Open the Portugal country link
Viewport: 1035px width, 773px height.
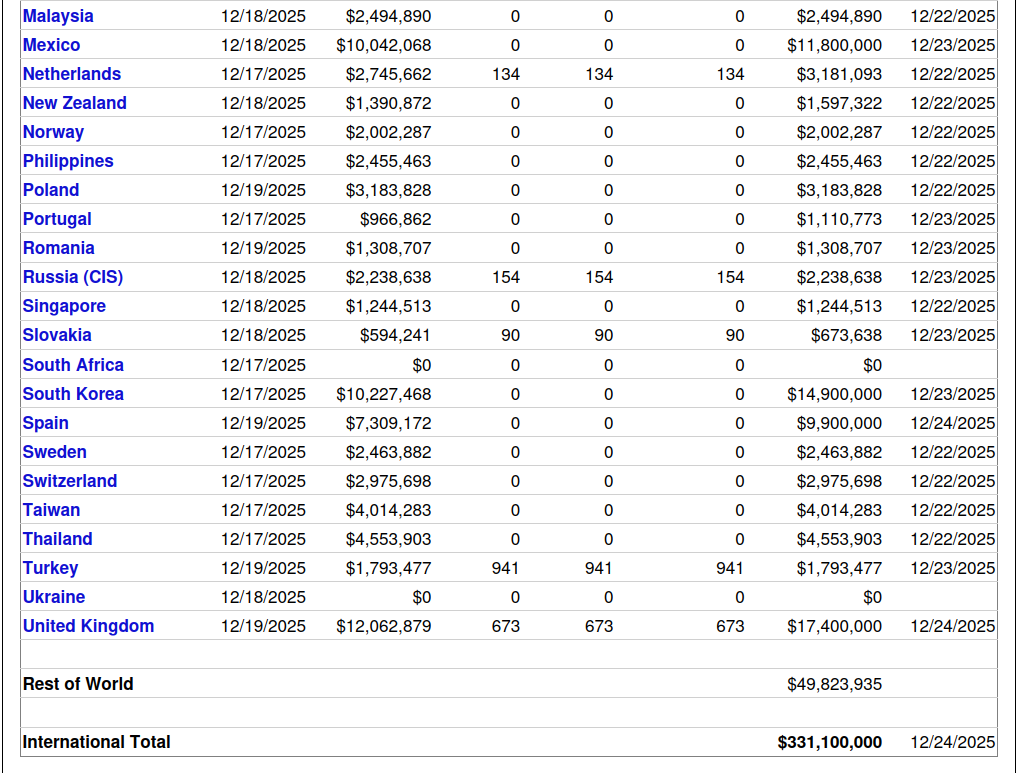[57, 219]
